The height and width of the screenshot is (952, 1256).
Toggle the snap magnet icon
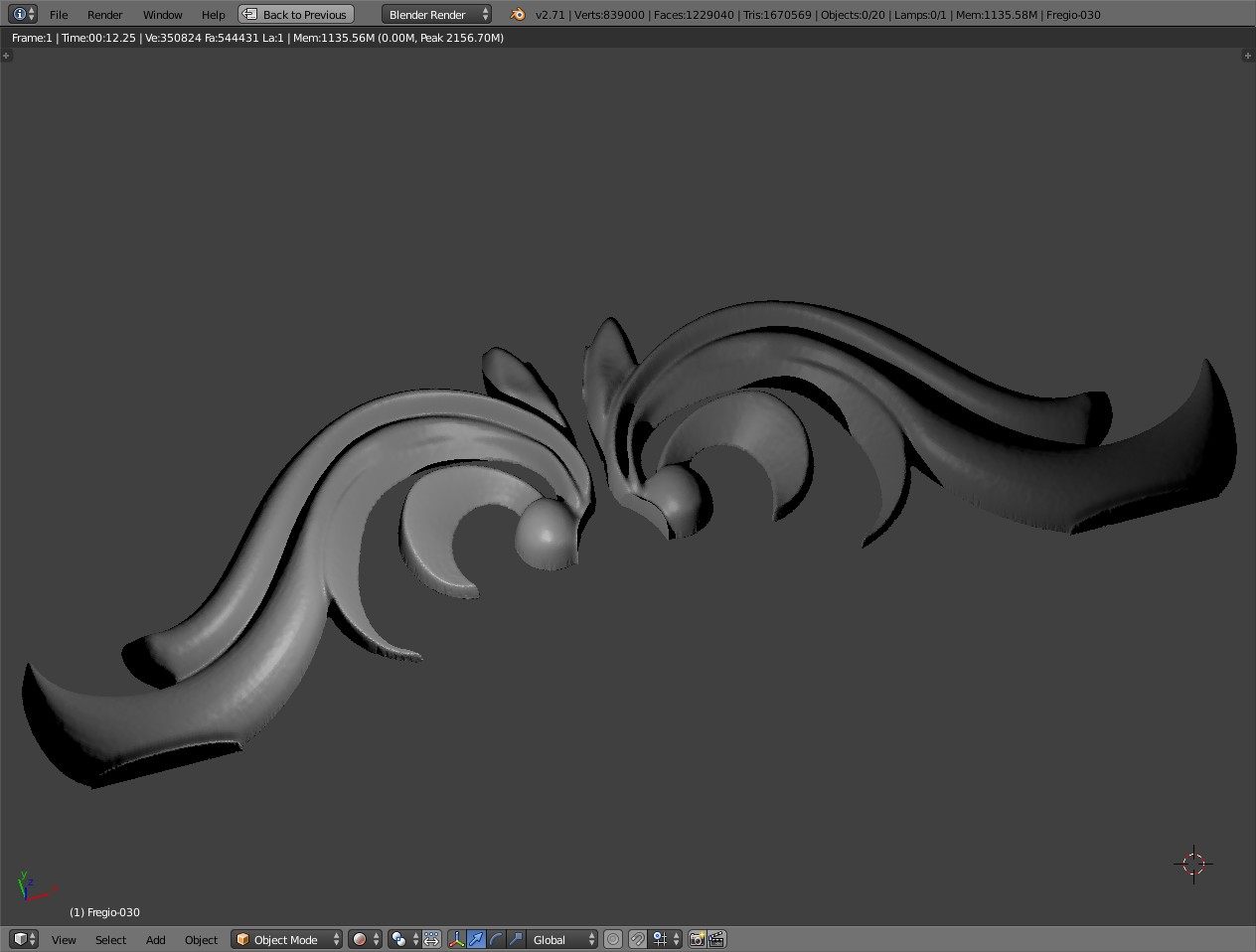coord(638,939)
